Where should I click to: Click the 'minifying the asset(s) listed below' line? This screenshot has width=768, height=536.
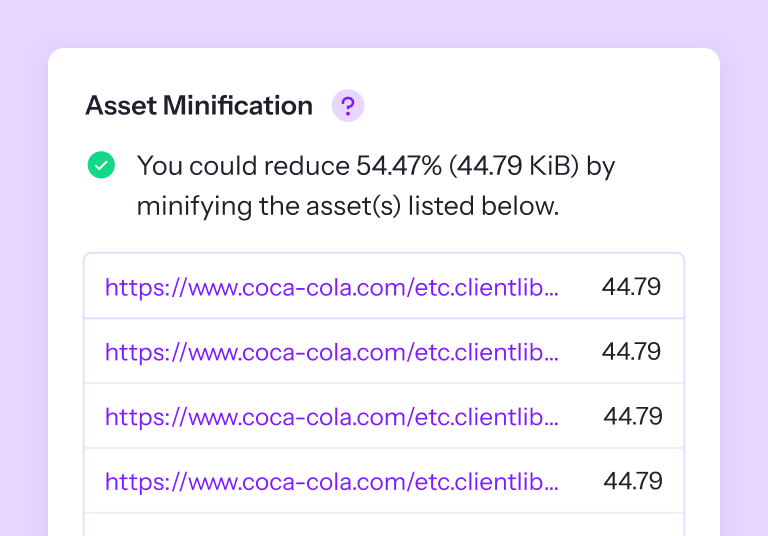coord(347,207)
